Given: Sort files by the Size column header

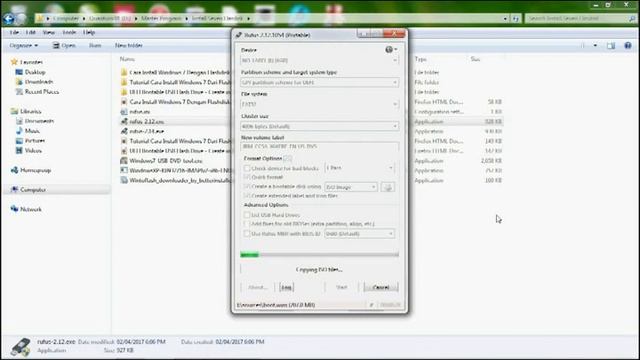Looking at the screenshot, I should [x=475, y=59].
